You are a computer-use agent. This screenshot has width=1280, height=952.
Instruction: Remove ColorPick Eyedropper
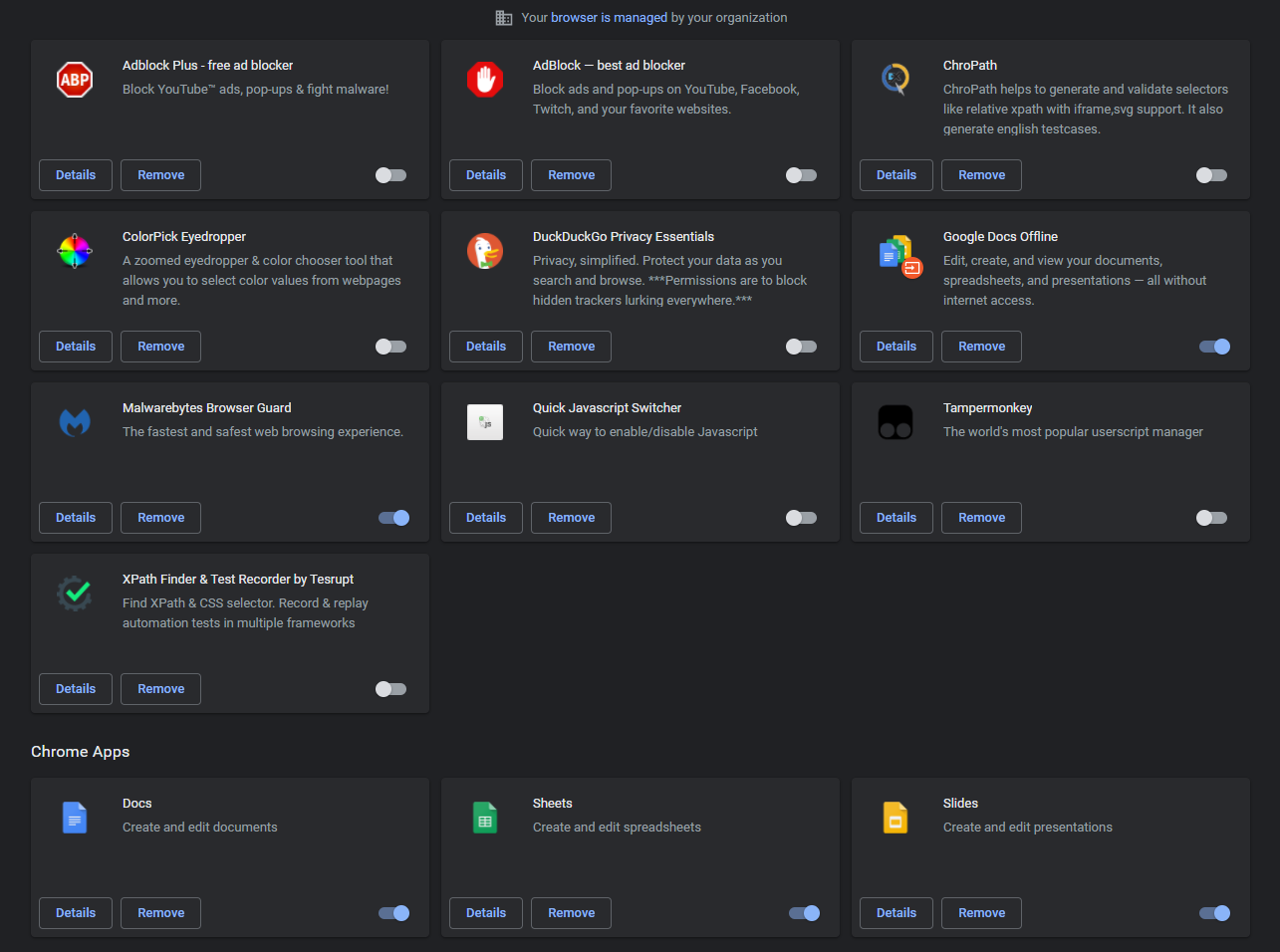(161, 347)
